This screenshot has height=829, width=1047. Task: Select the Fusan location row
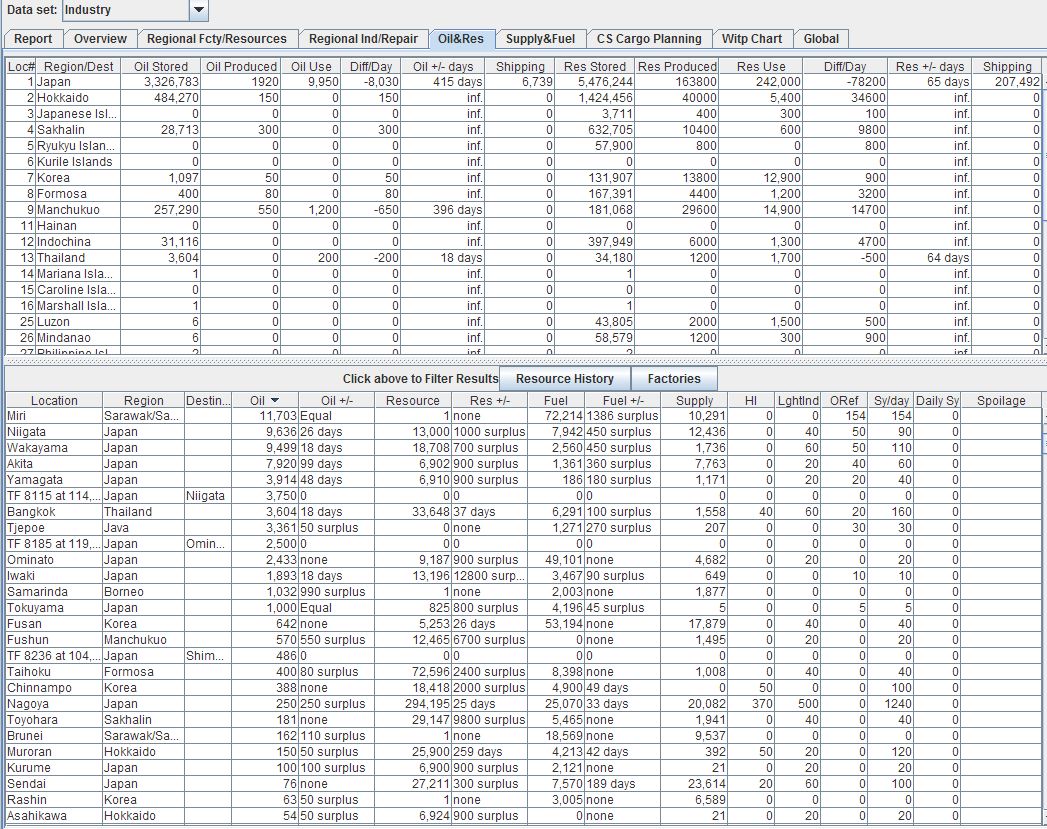tap(524, 624)
